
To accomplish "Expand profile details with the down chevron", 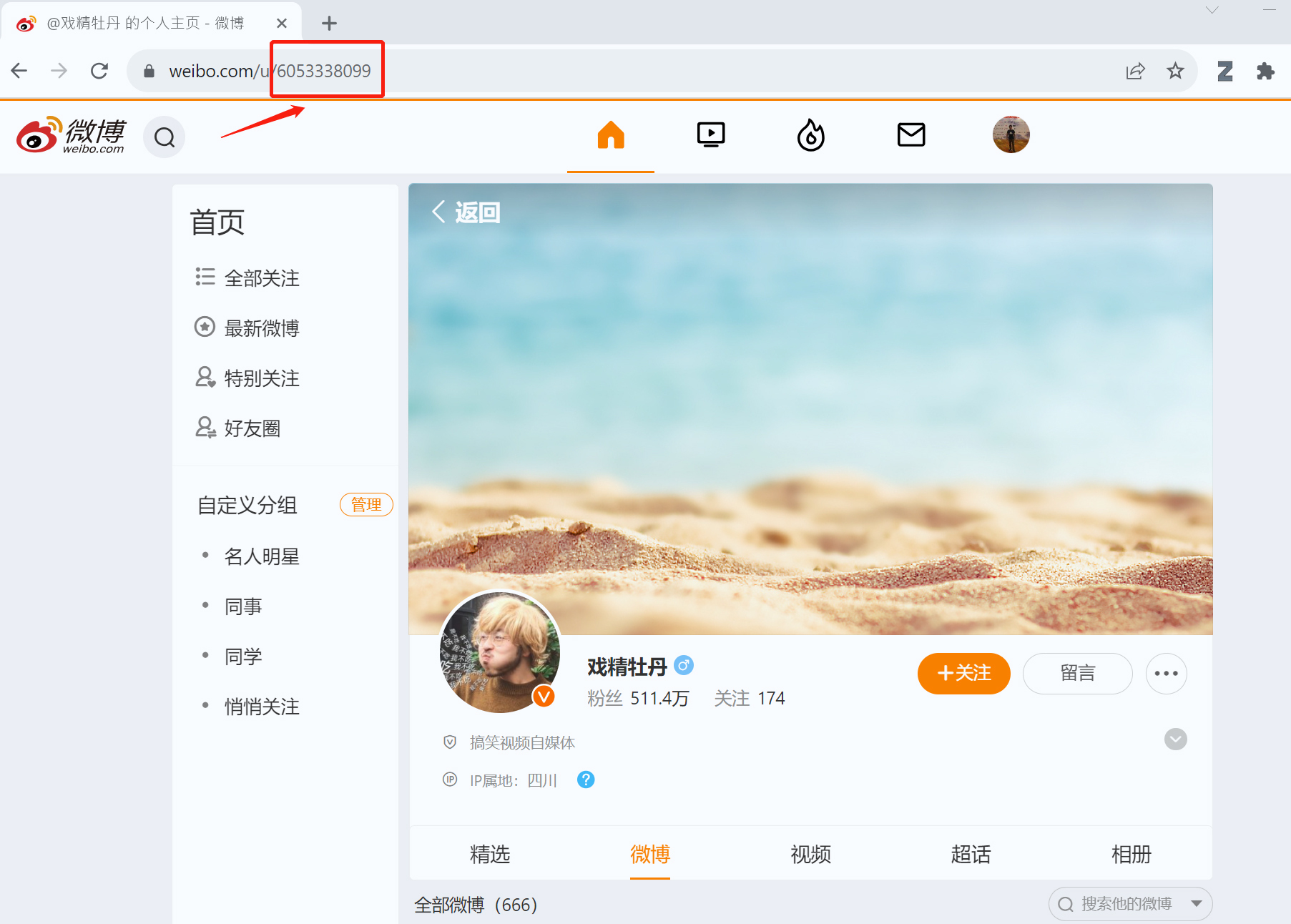I will pyautogui.click(x=1175, y=739).
